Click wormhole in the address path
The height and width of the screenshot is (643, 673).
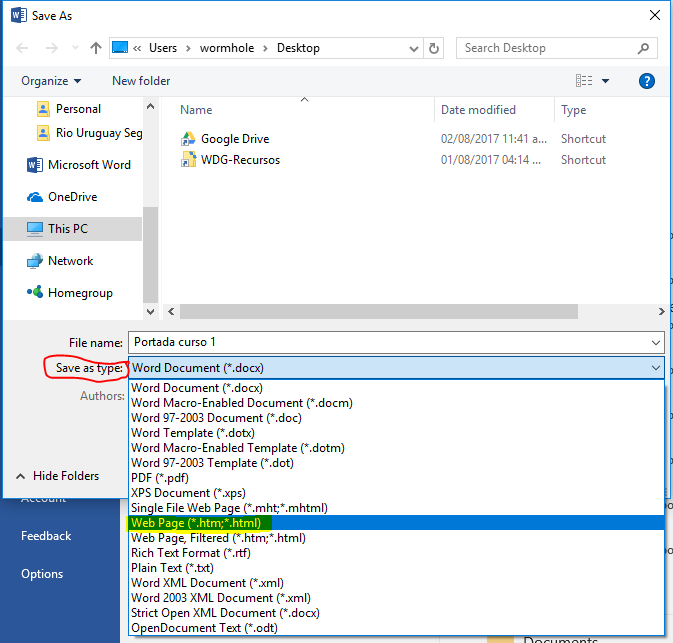(x=227, y=48)
